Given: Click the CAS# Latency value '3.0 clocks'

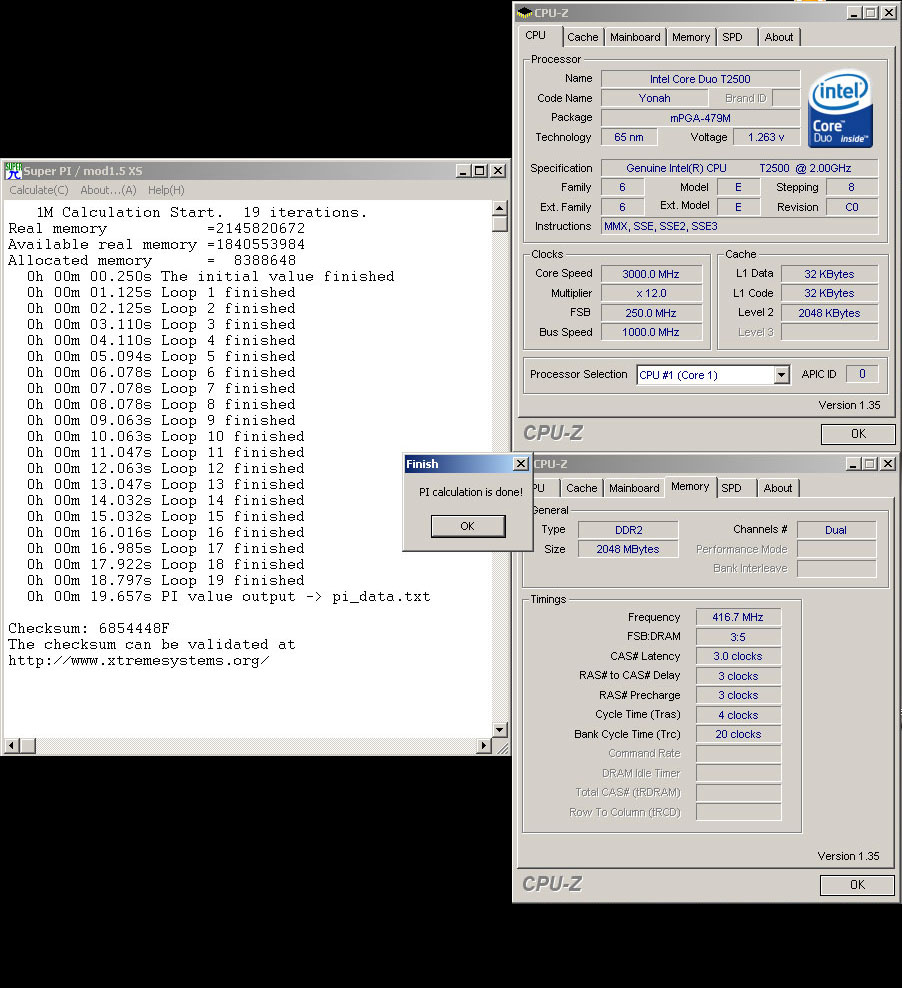Looking at the screenshot, I should (x=738, y=657).
